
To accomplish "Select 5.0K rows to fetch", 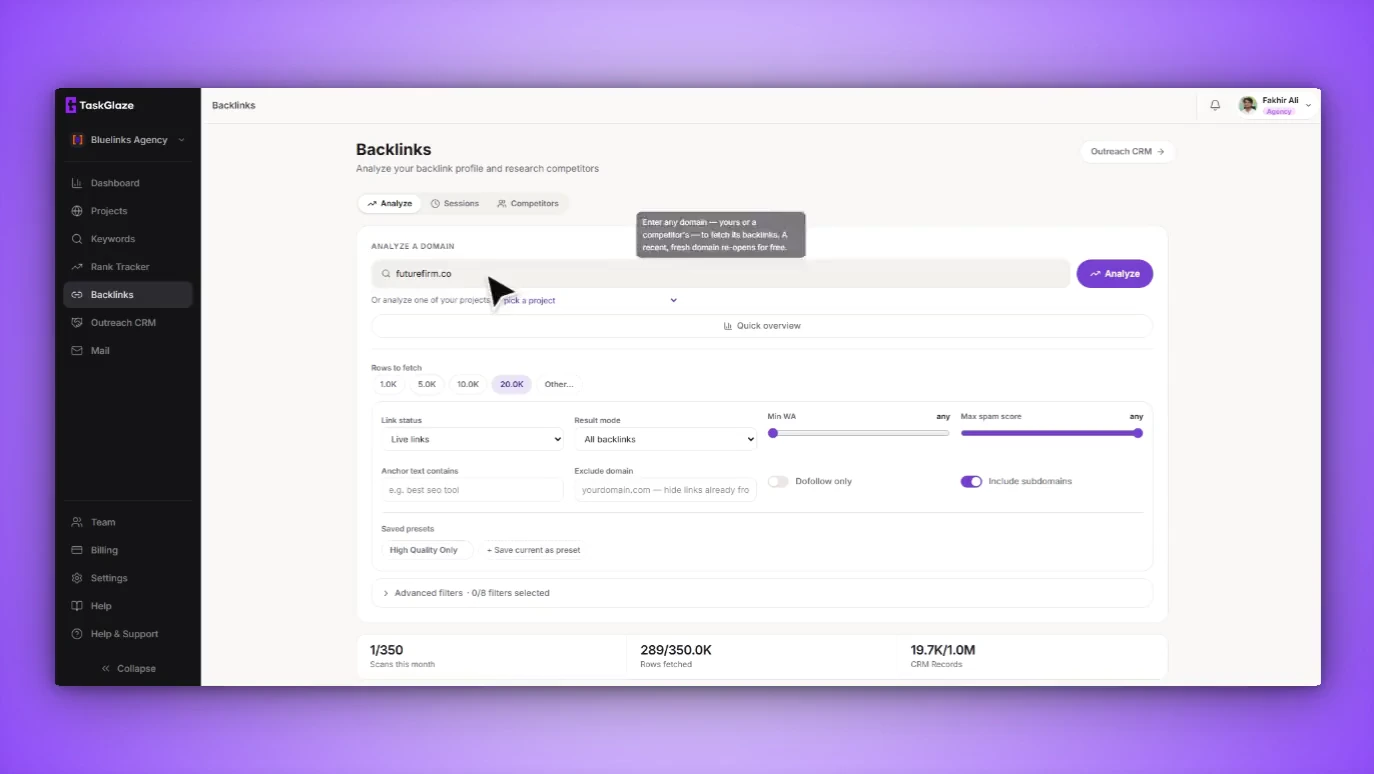I will (427, 384).
